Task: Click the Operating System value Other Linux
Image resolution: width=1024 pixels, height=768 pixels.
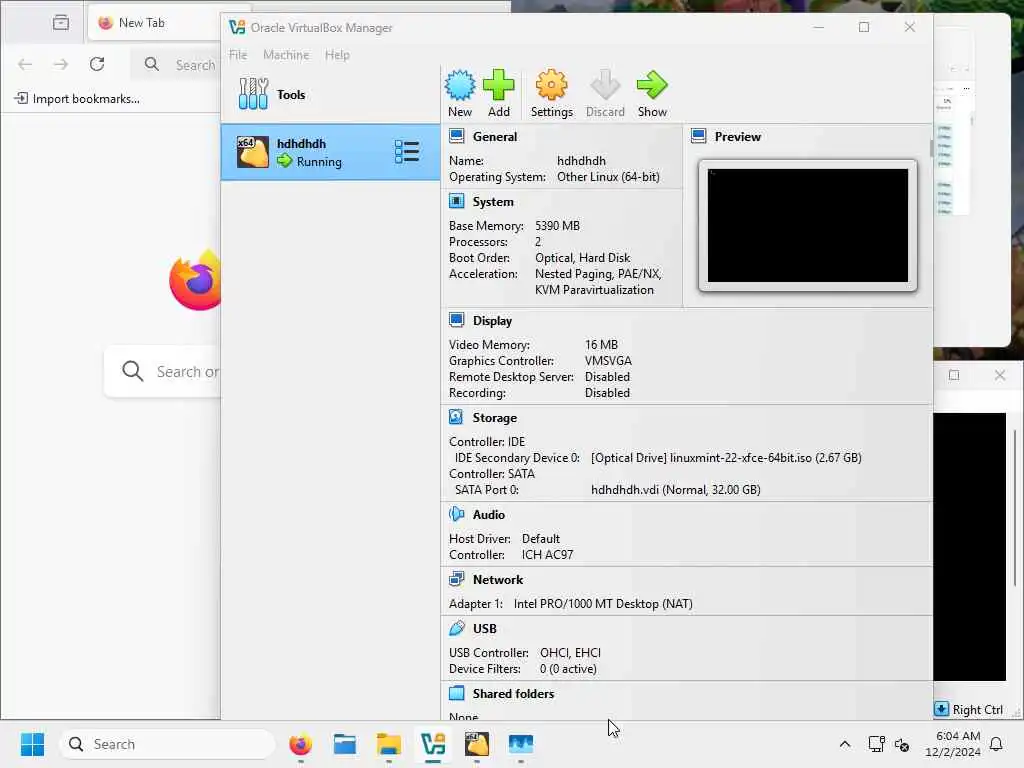Action: pos(608,177)
